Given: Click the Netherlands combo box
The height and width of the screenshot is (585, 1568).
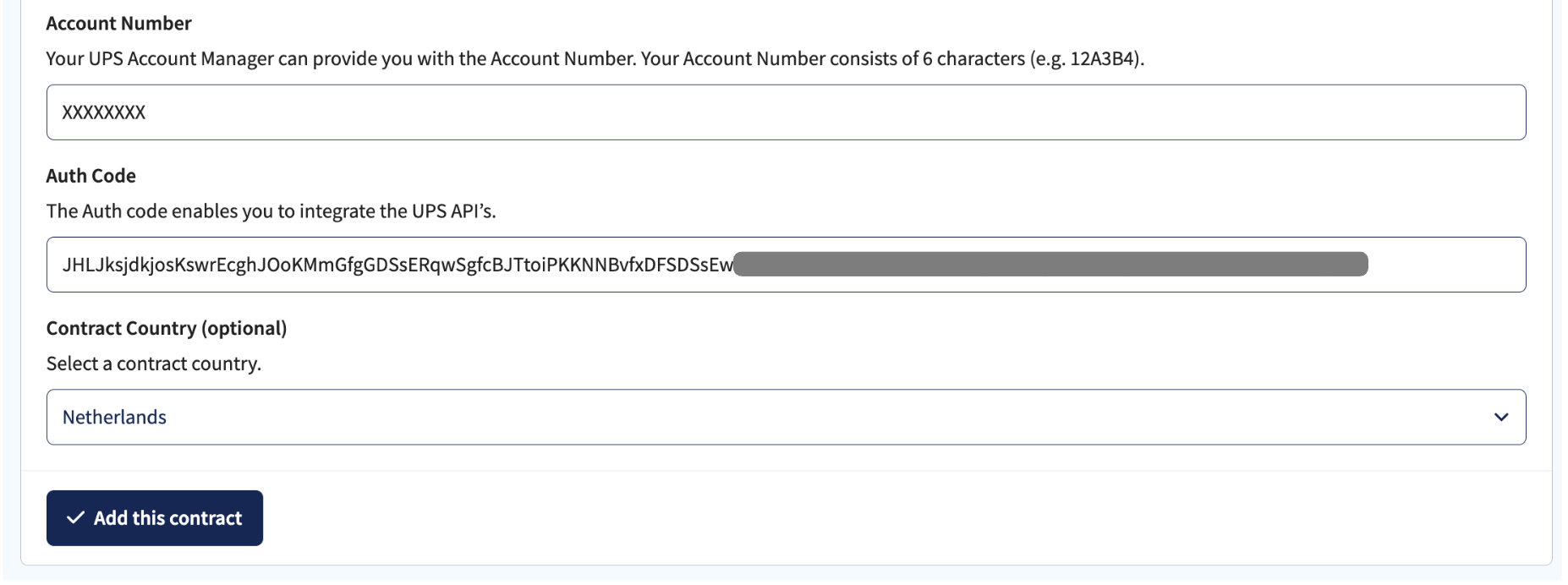Looking at the screenshot, I should [761, 416].
